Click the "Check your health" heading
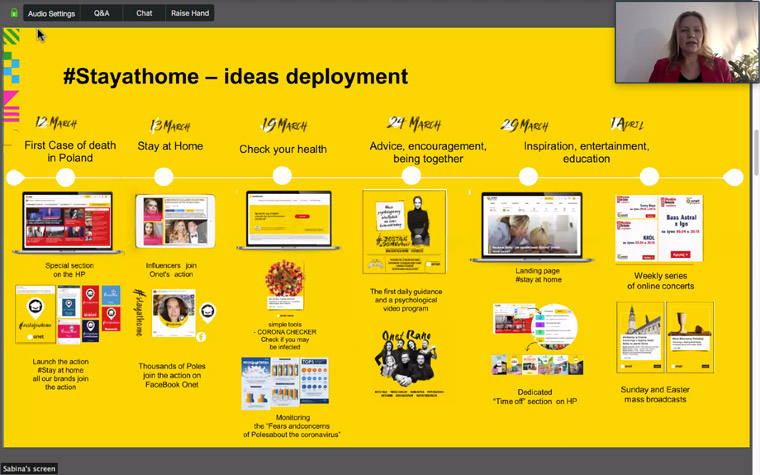This screenshot has height=475, width=760. coord(283,149)
